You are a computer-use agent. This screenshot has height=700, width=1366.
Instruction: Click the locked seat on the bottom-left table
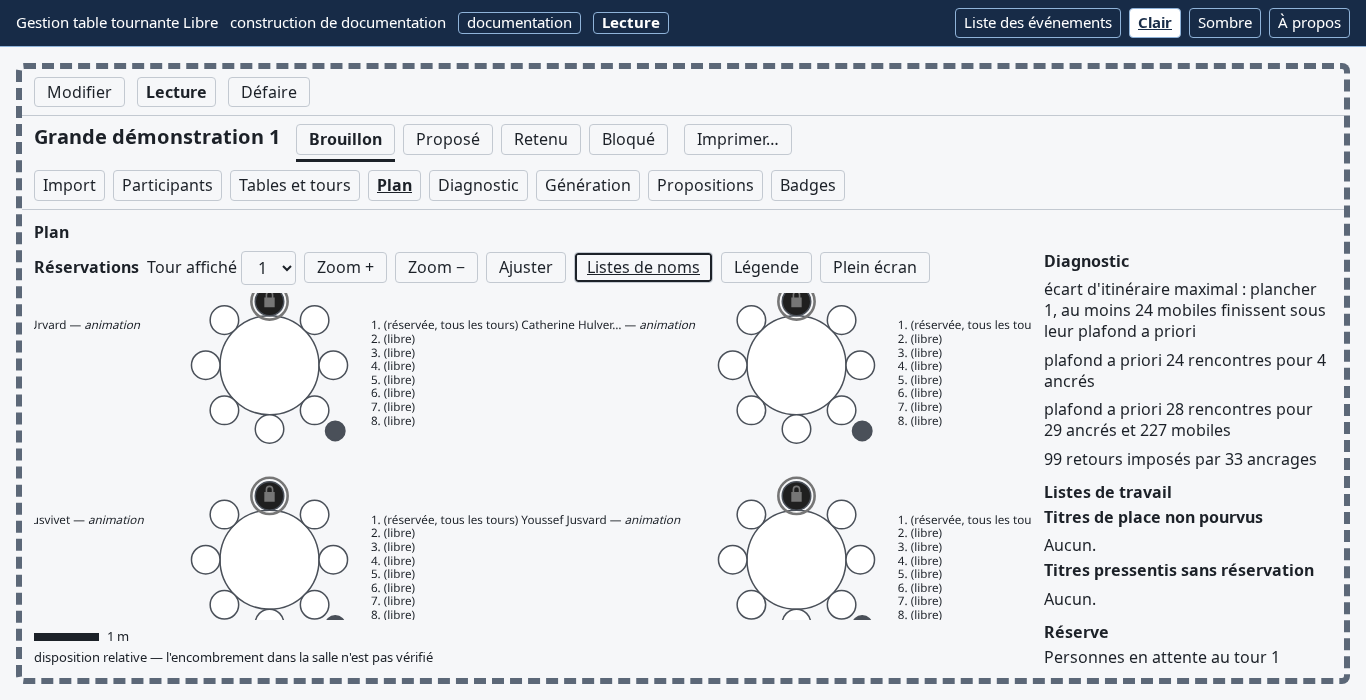pyautogui.click(x=269, y=495)
